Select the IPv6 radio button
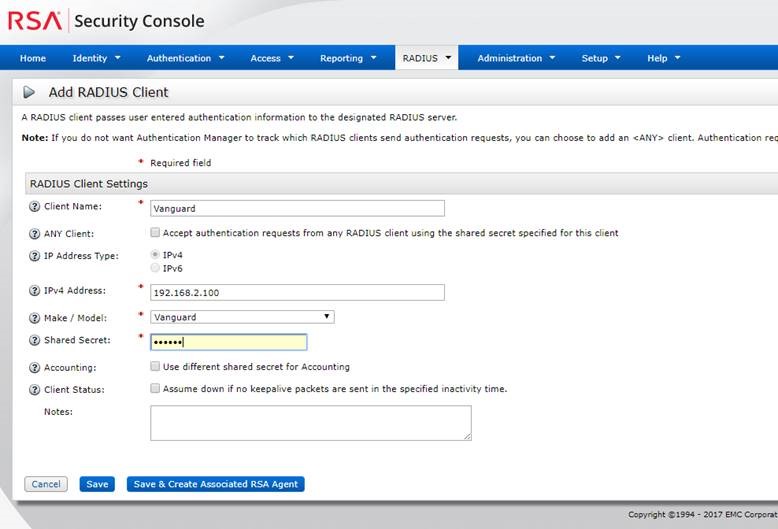 [x=155, y=268]
